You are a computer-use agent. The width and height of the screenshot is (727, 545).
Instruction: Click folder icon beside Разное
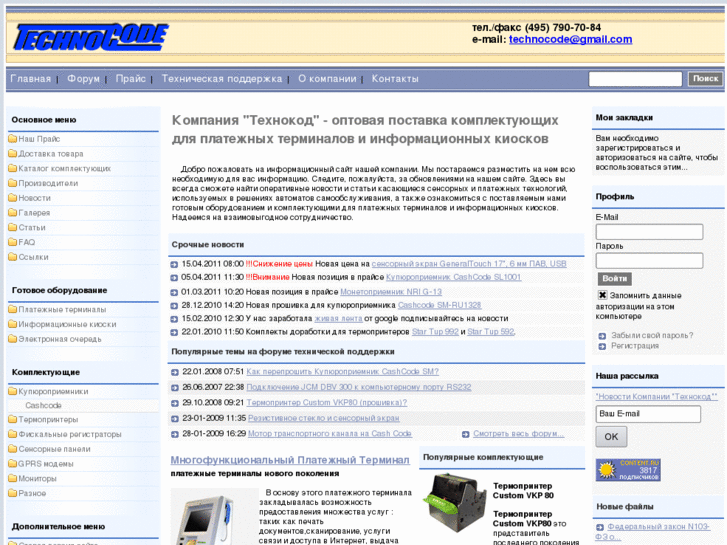[13, 493]
